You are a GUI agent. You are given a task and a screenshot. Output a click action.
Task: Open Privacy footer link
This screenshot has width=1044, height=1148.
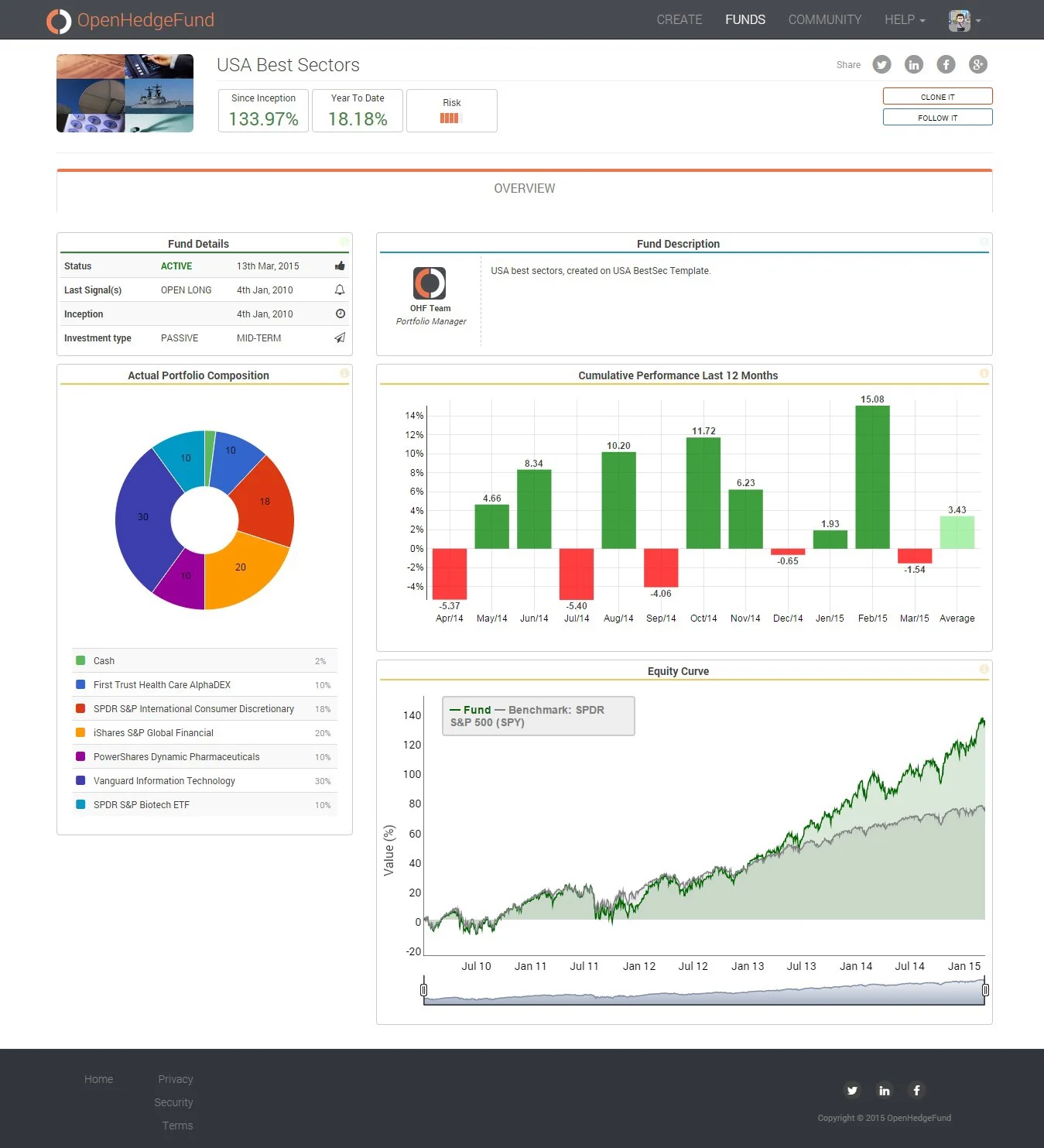176,1079
